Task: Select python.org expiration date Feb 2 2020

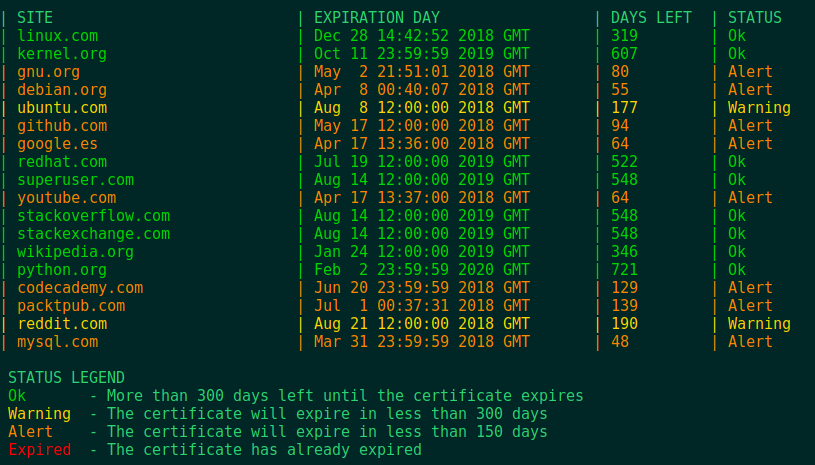Action: click(x=422, y=270)
